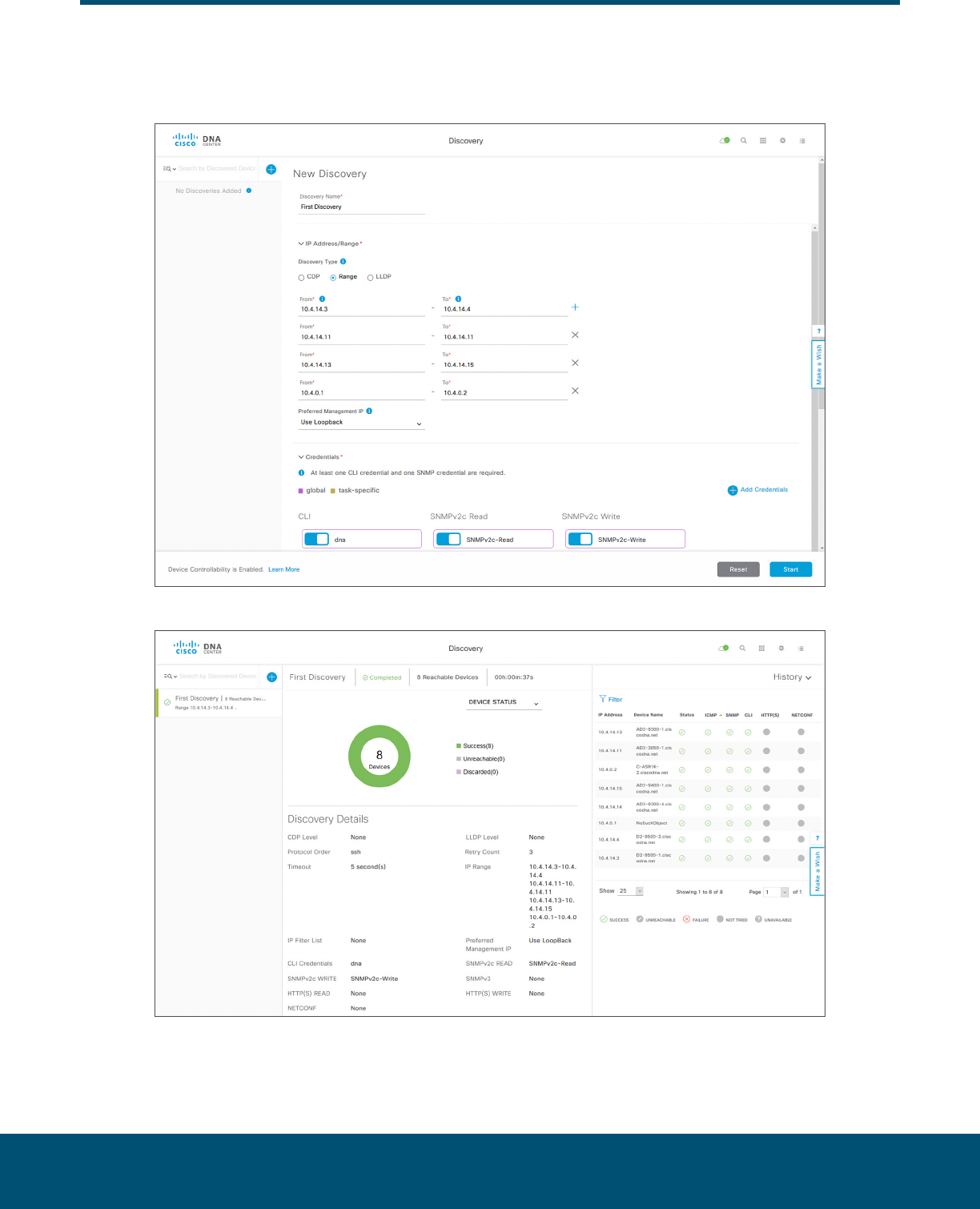The height and width of the screenshot is (1209, 980).
Task: Remove the 10.4.0.1 to 10.4.0.2 range
Action: 575,391
